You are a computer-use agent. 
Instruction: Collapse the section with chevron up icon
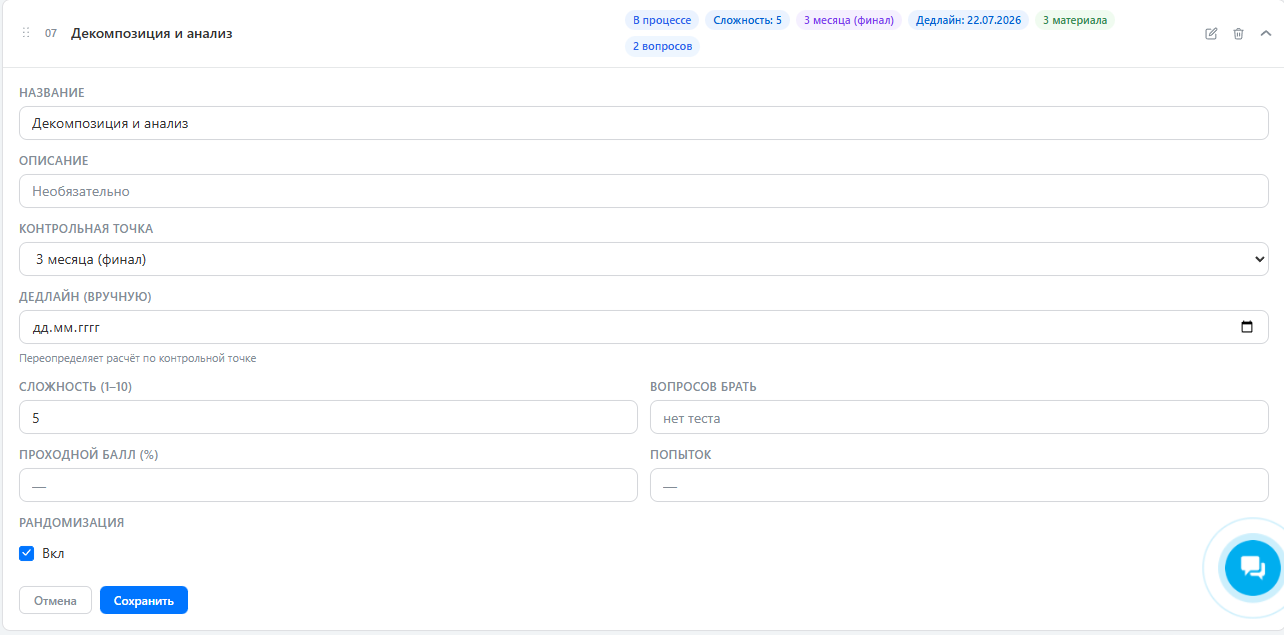click(x=1265, y=34)
